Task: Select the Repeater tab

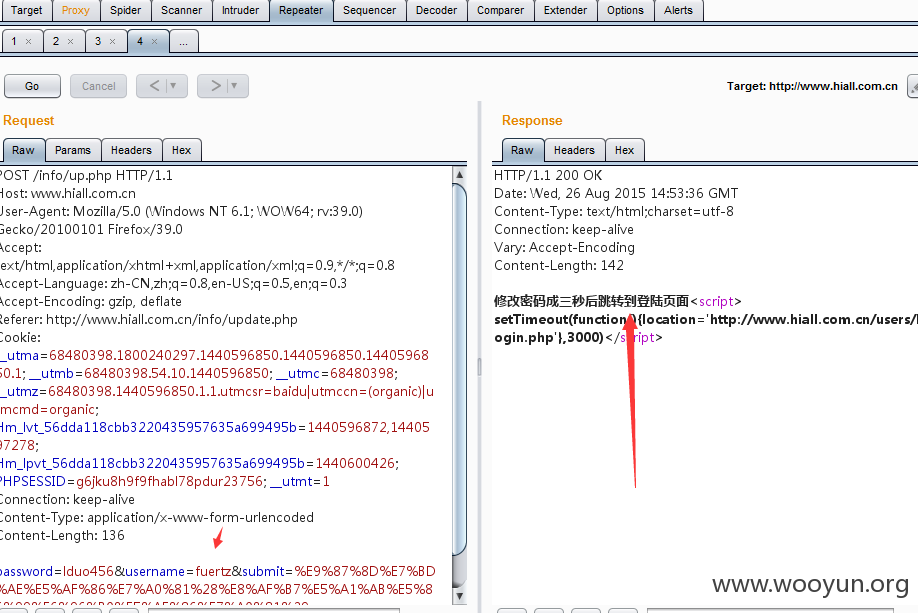Action: point(301,11)
